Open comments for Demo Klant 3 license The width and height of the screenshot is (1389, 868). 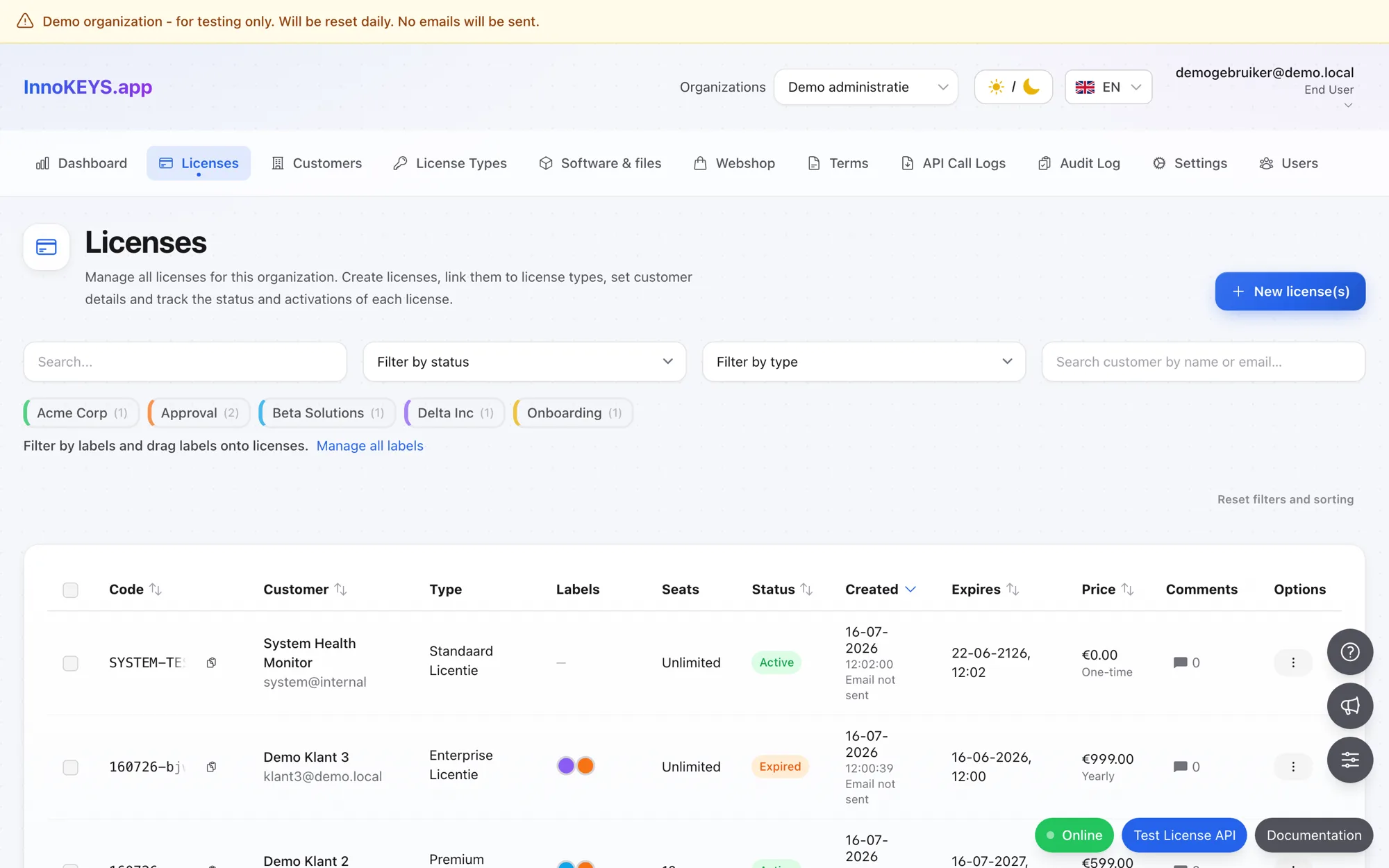coord(1186,767)
